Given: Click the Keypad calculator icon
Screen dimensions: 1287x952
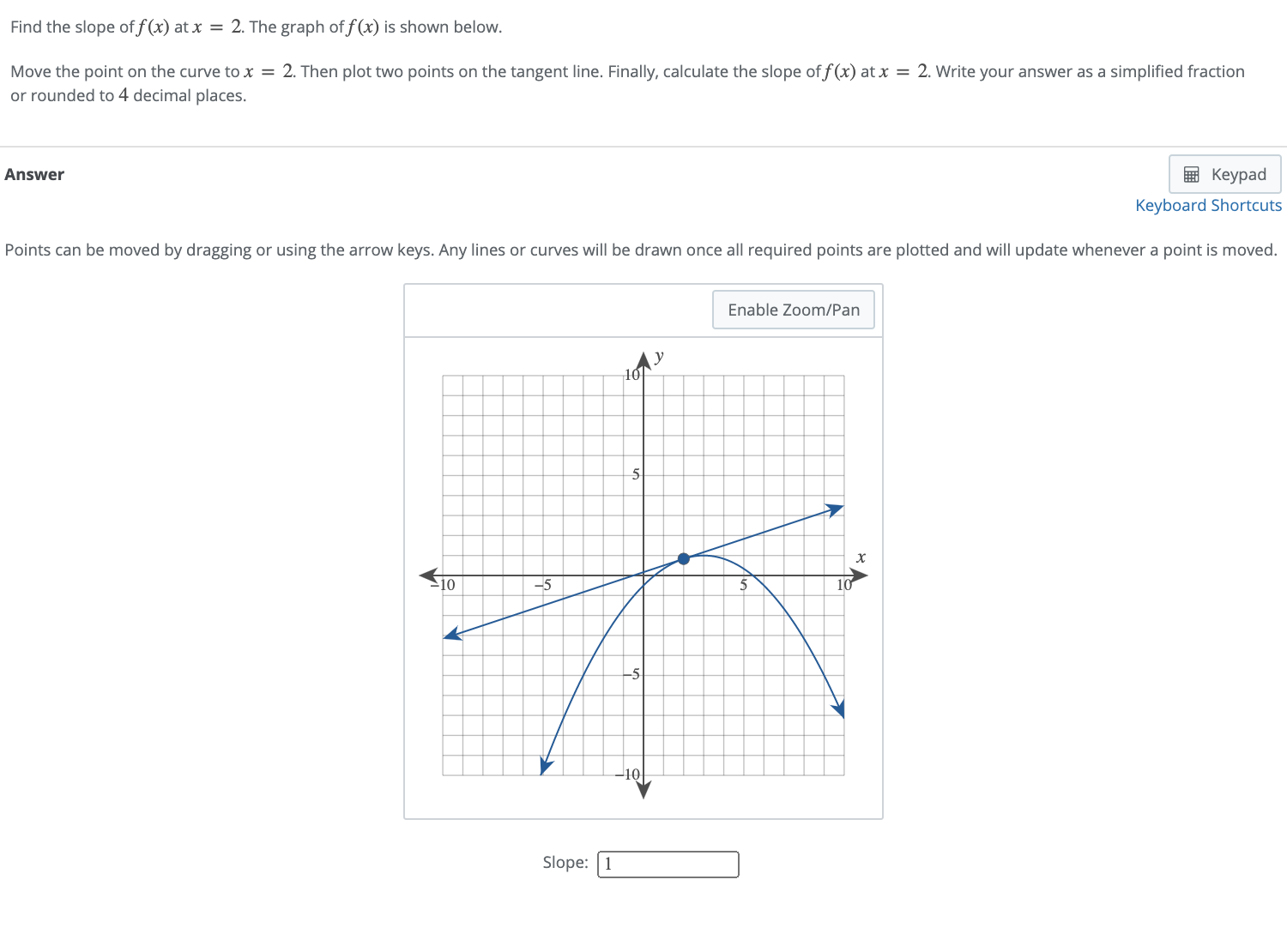Looking at the screenshot, I should click(1193, 174).
